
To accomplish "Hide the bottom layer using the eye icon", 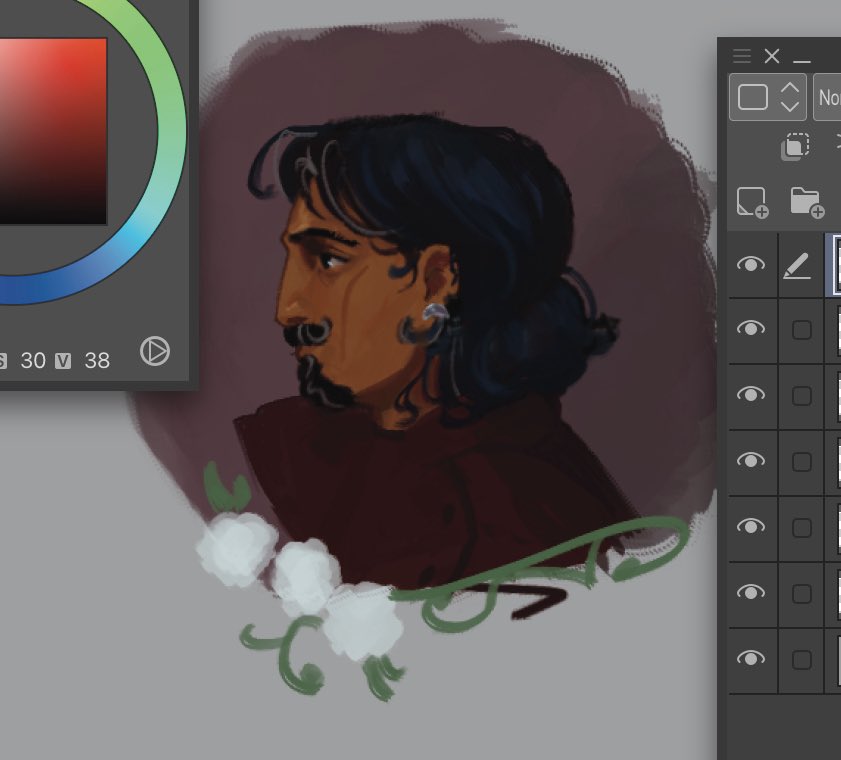I will pyautogui.click(x=752, y=659).
